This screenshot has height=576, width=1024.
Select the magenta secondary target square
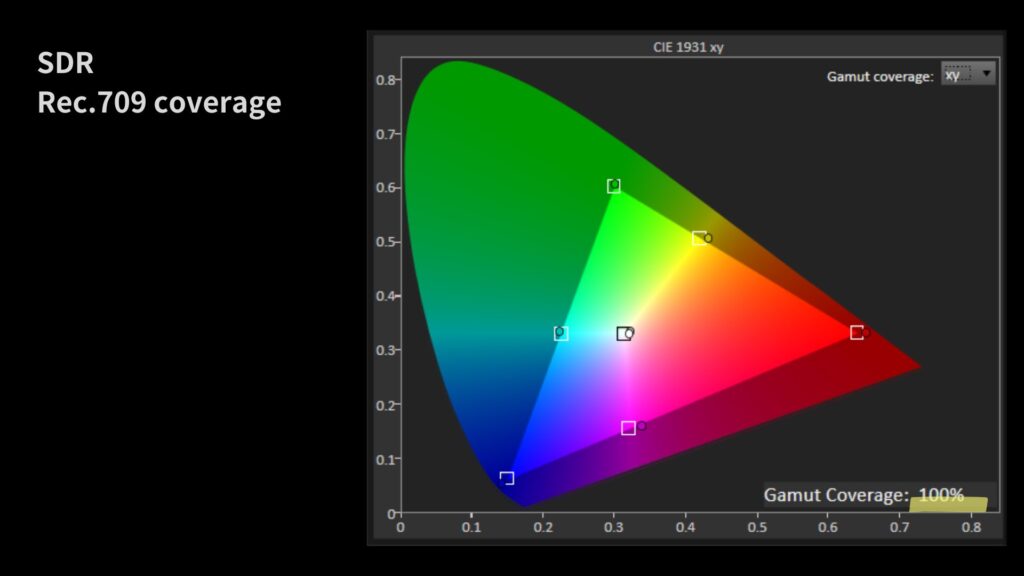pyautogui.click(x=628, y=428)
